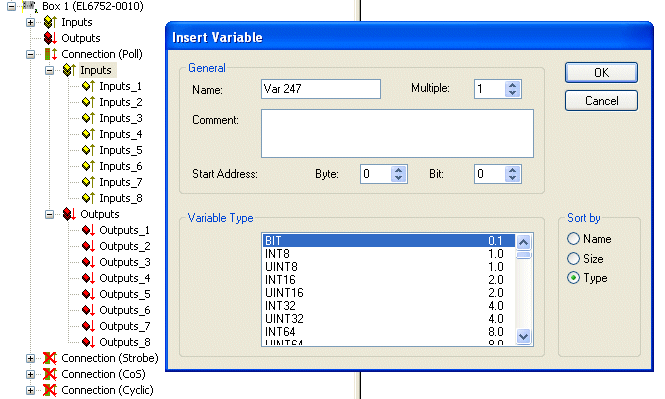Click the Inputs_4 variable icon
This screenshot has width=665, height=399.
(x=88, y=134)
